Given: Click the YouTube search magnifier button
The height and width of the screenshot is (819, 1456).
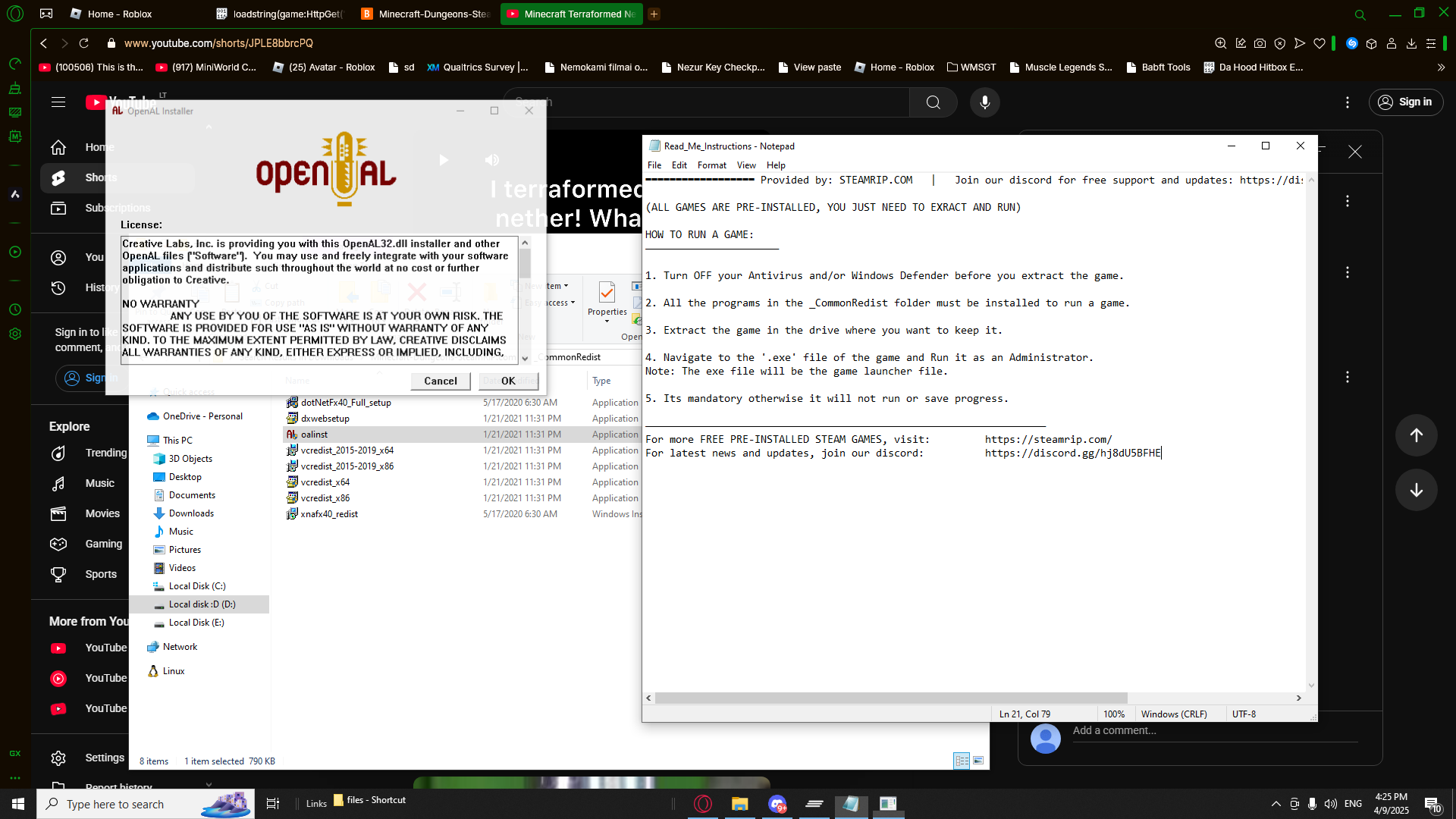Looking at the screenshot, I should point(934,102).
